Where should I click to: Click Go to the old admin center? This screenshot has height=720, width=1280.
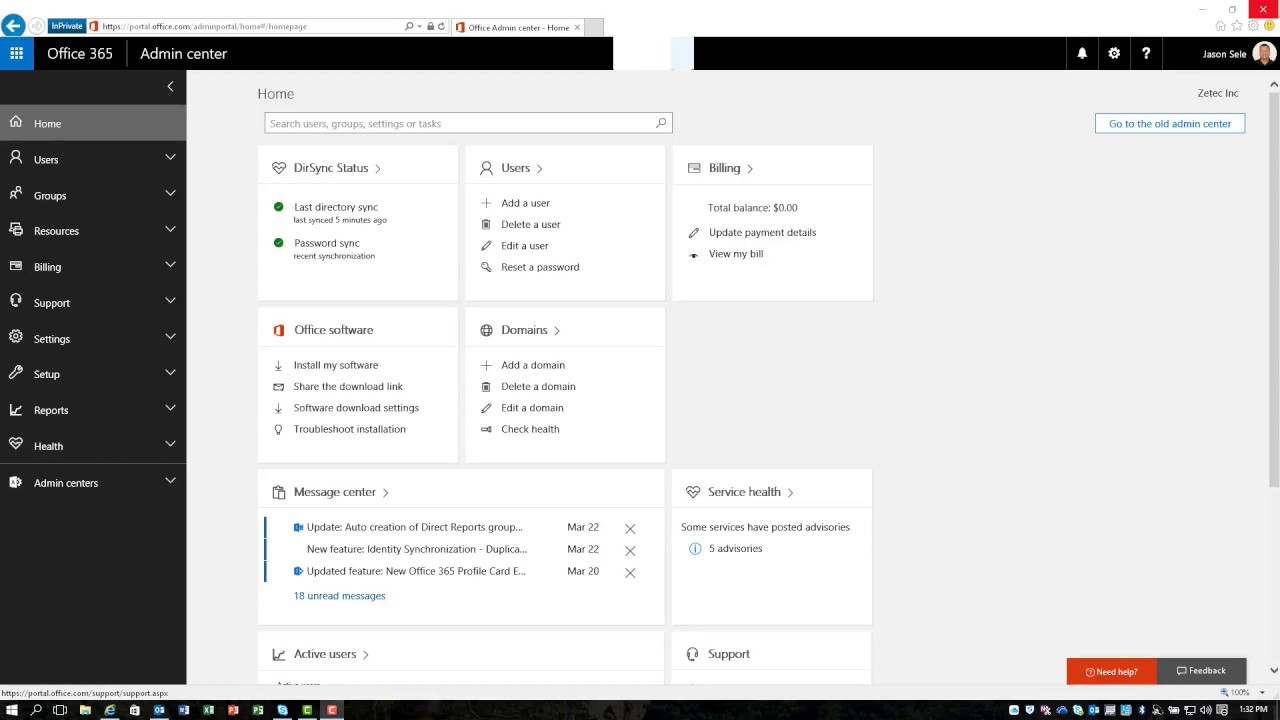1170,123
